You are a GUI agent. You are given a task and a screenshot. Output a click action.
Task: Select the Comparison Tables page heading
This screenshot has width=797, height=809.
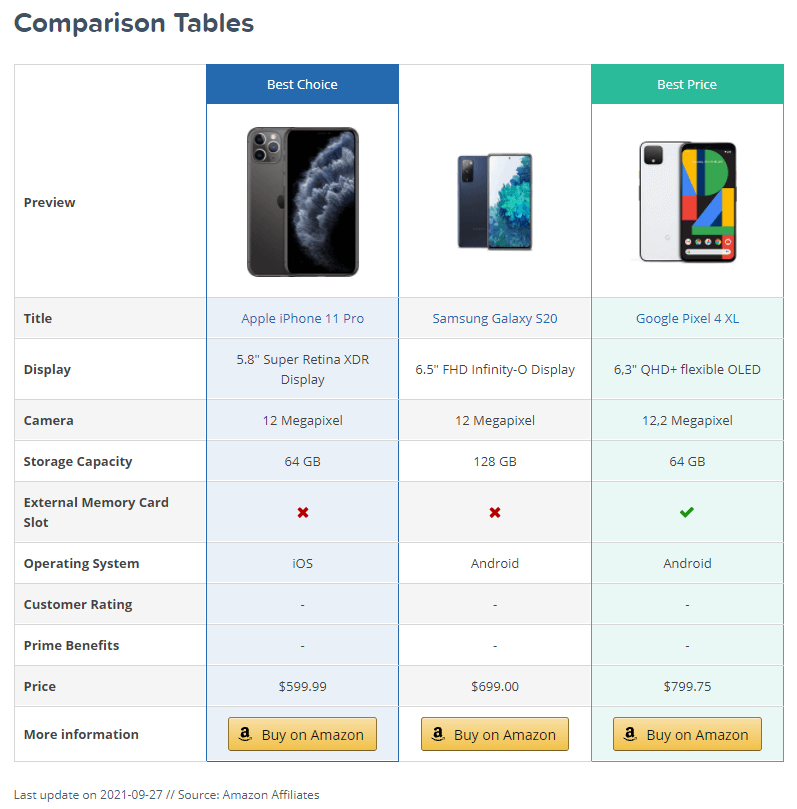pyautogui.click(x=133, y=22)
